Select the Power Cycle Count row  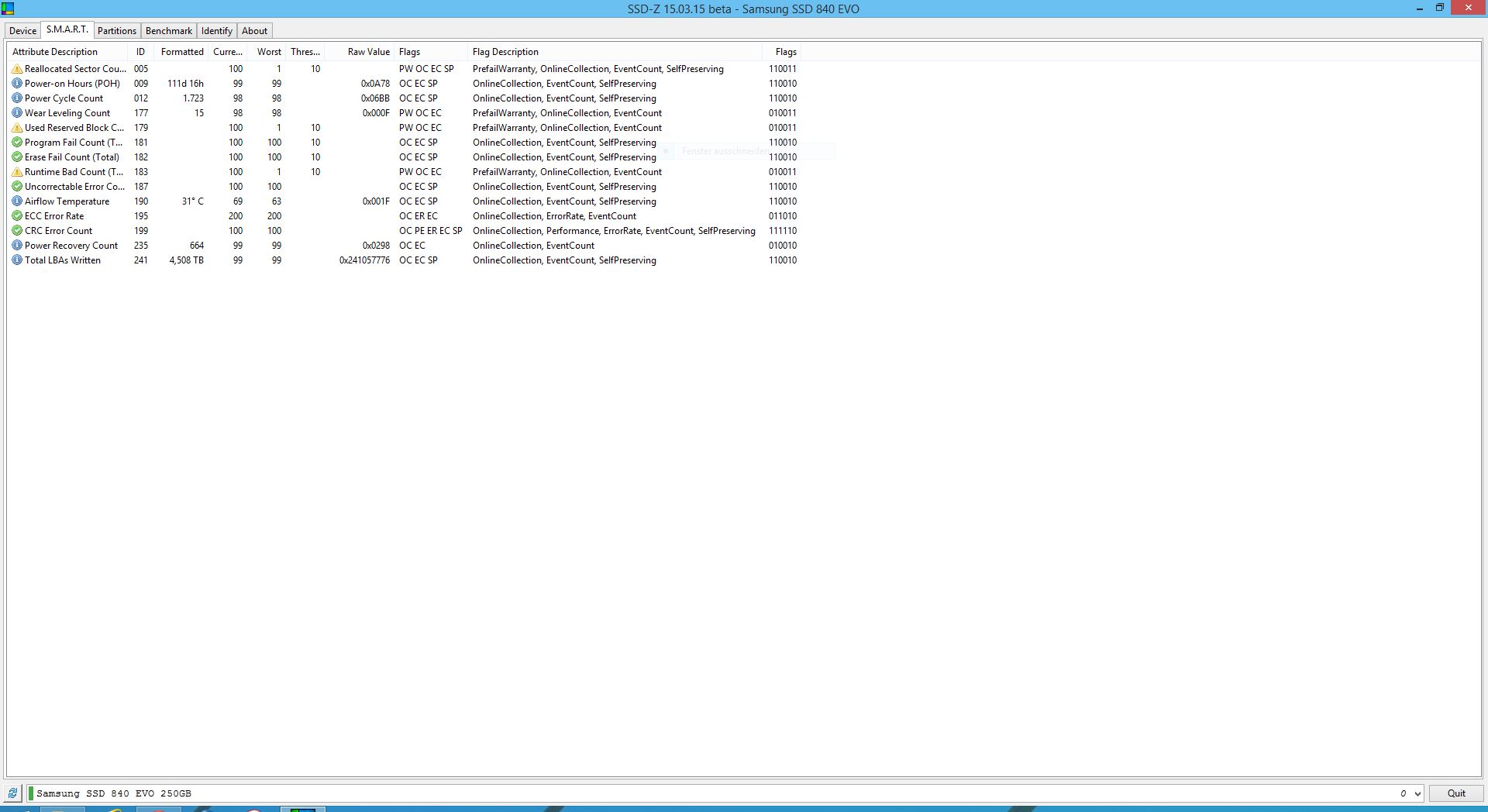click(404, 98)
